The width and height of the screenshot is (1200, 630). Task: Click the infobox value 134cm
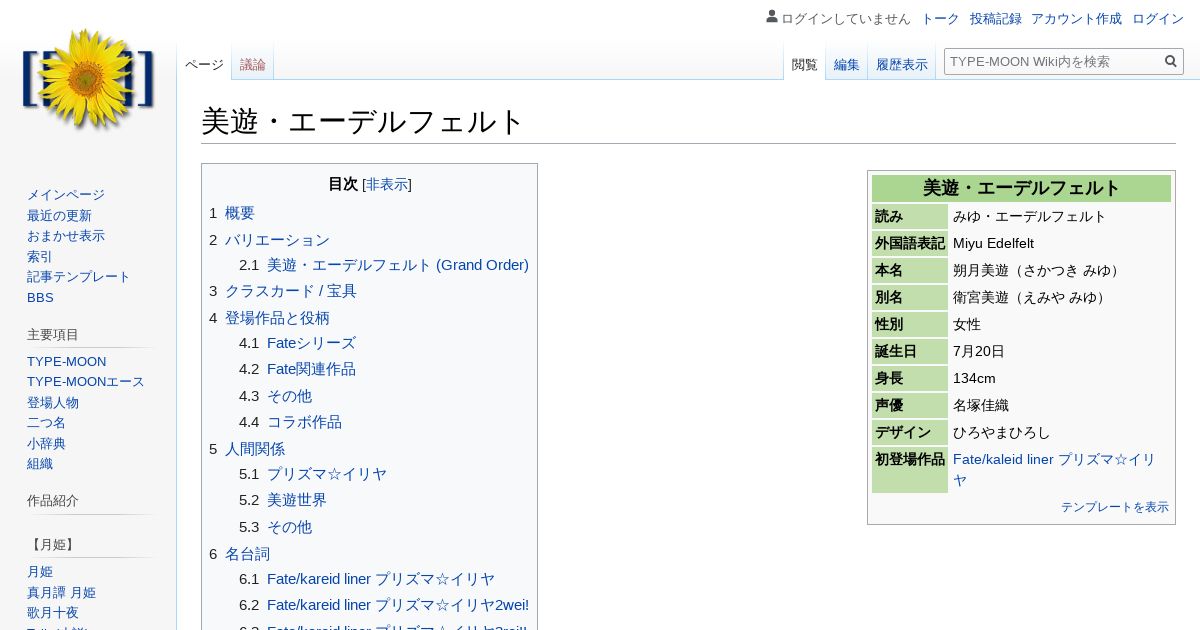pyautogui.click(x=974, y=378)
